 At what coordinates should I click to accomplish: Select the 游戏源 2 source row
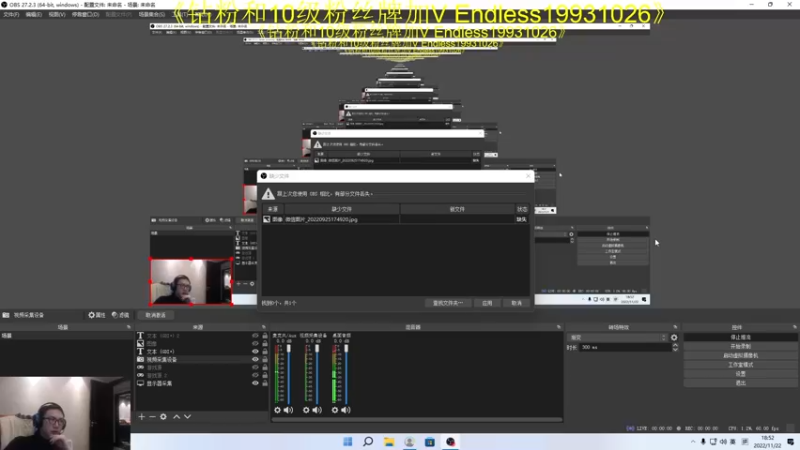pos(202,375)
